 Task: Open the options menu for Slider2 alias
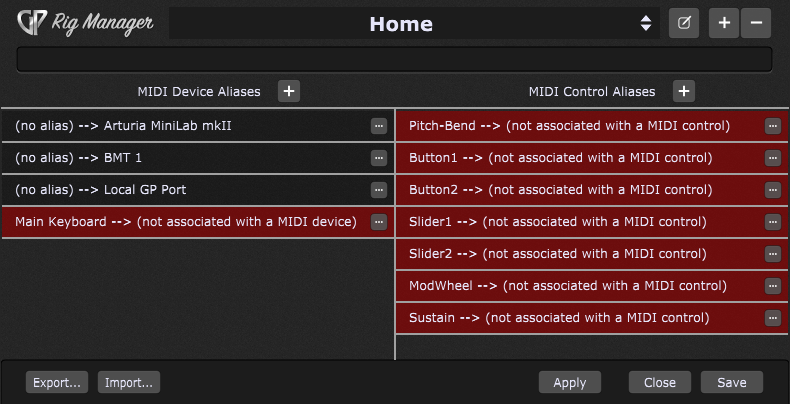(x=772, y=254)
